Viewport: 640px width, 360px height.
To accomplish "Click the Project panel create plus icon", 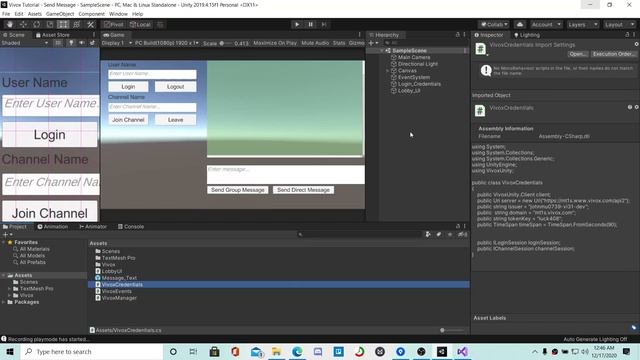I will click(7, 235).
